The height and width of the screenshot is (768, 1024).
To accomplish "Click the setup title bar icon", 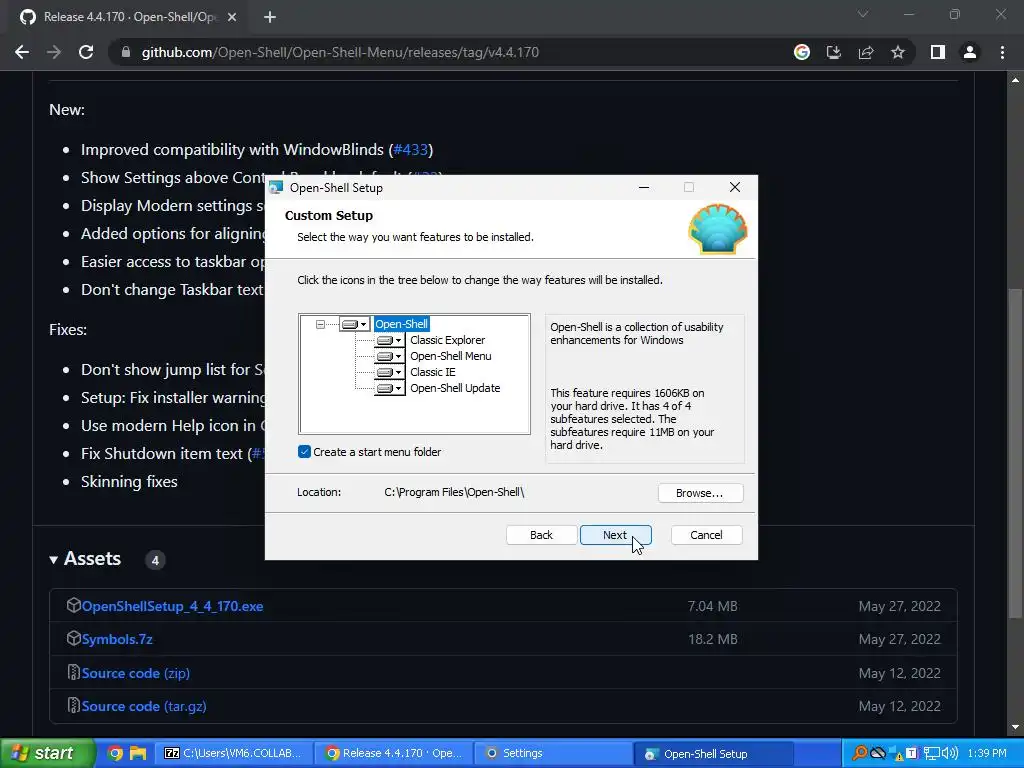I will point(276,188).
